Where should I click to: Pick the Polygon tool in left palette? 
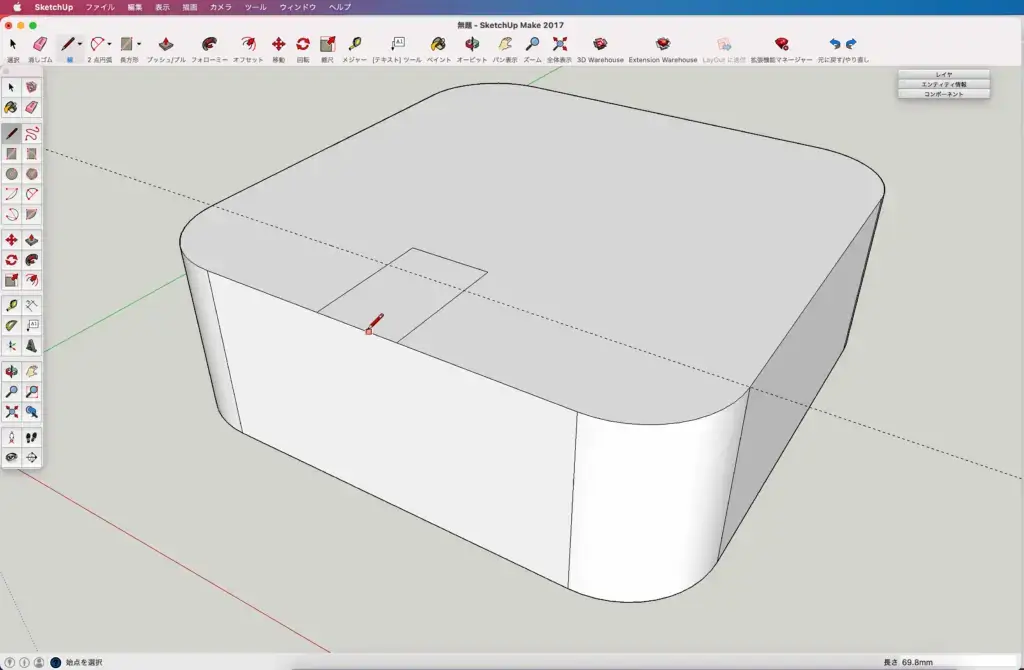(31, 174)
